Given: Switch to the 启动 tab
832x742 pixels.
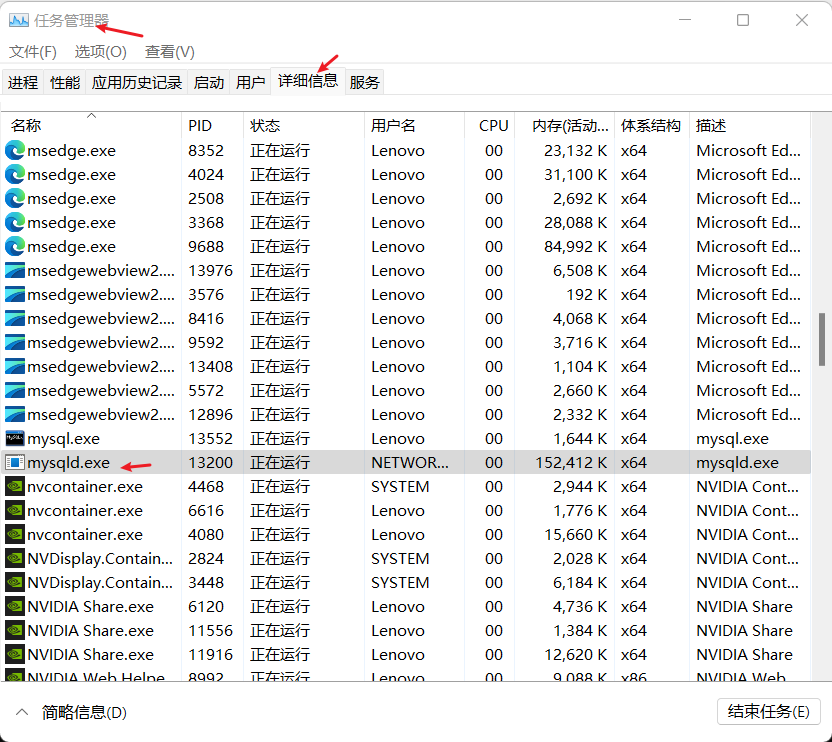Looking at the screenshot, I should 209,82.
